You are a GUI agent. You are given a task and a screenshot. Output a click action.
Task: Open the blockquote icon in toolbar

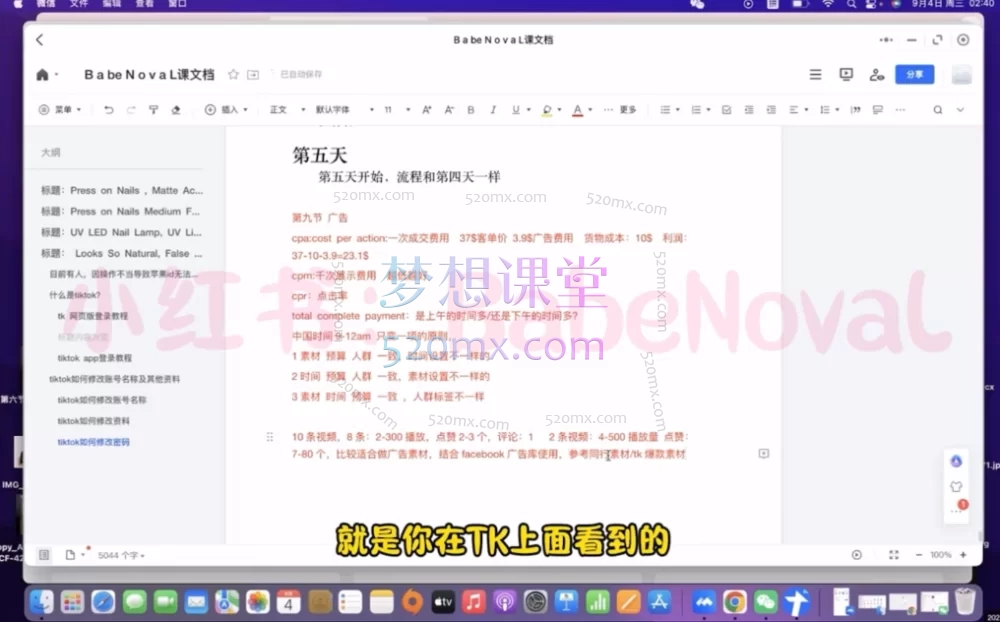coord(857,110)
